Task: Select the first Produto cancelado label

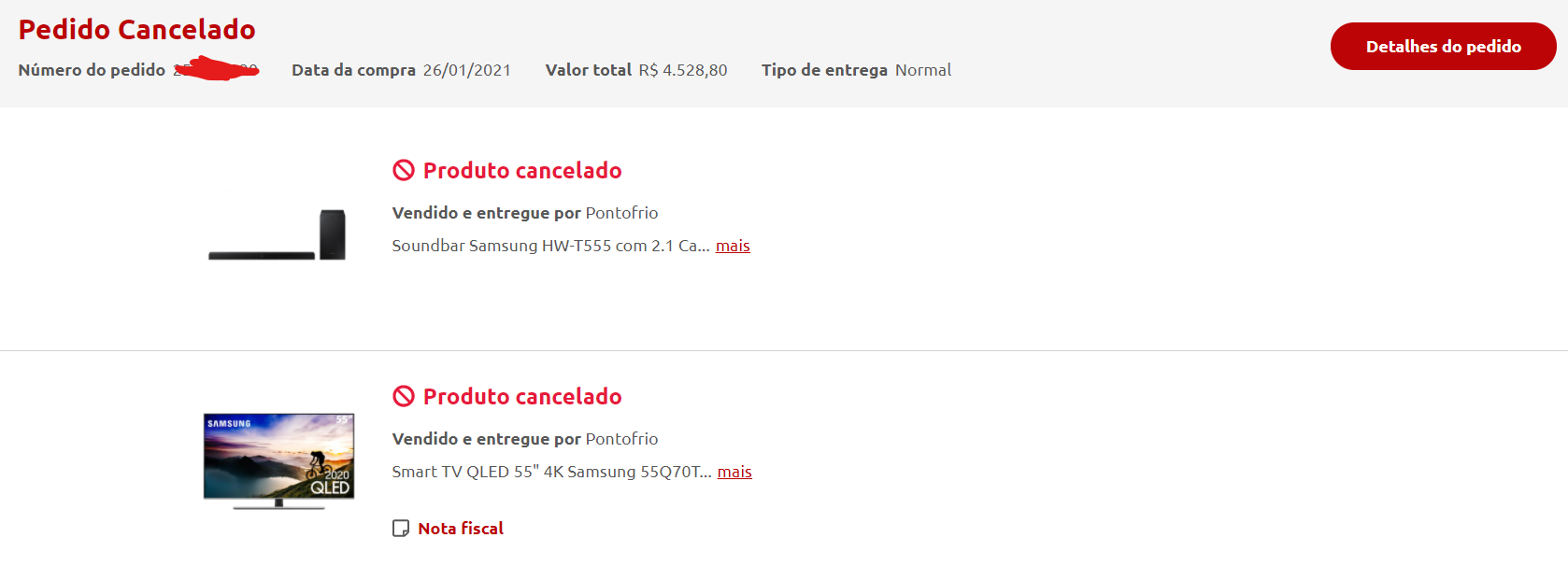Action: 522,170
